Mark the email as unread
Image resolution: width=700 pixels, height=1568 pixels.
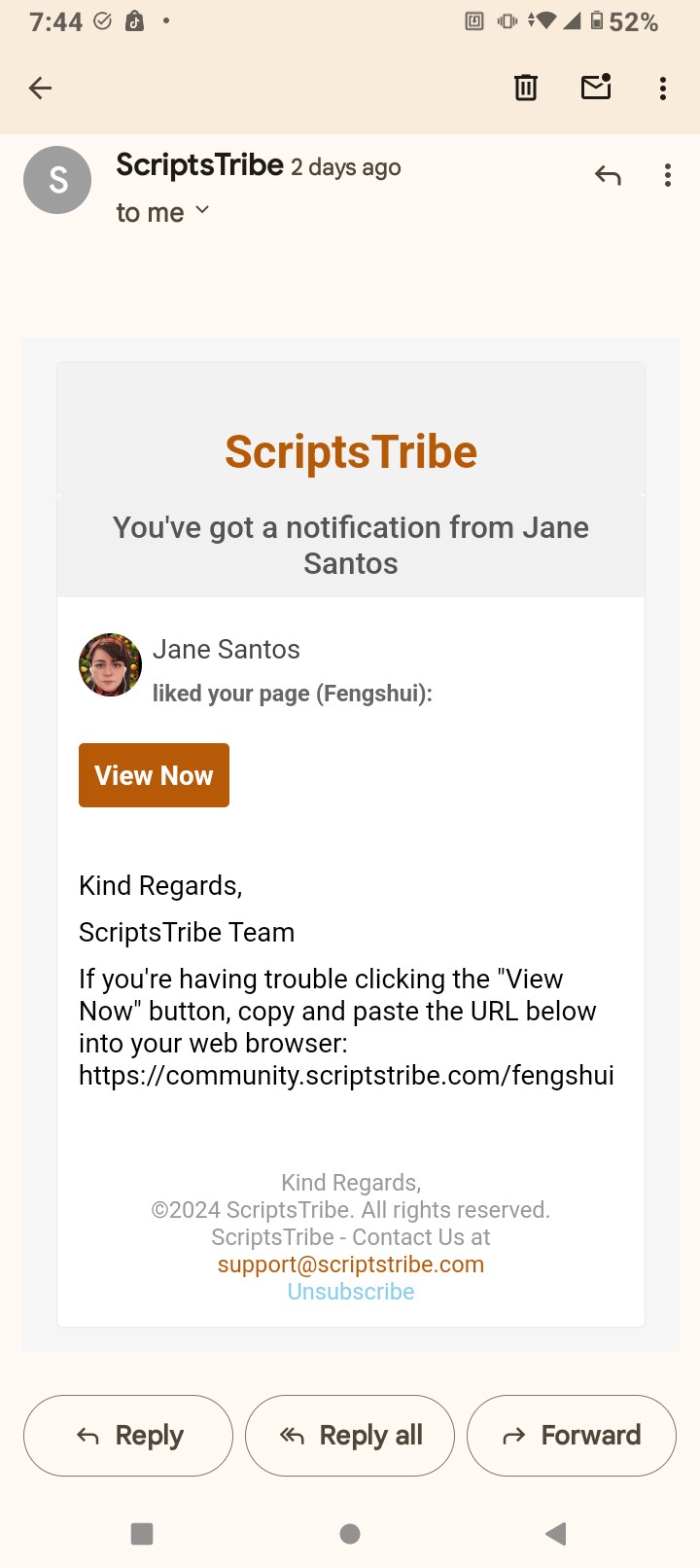point(596,88)
